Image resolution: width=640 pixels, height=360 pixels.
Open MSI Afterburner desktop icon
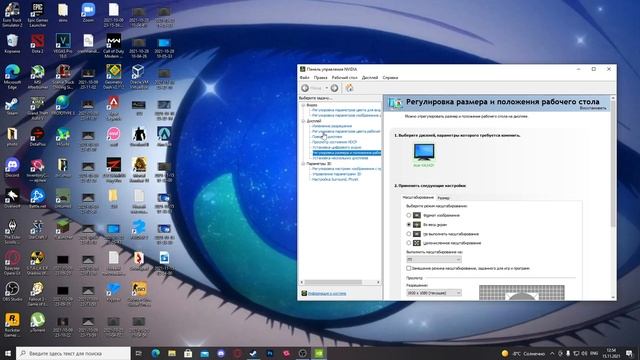coord(38,77)
